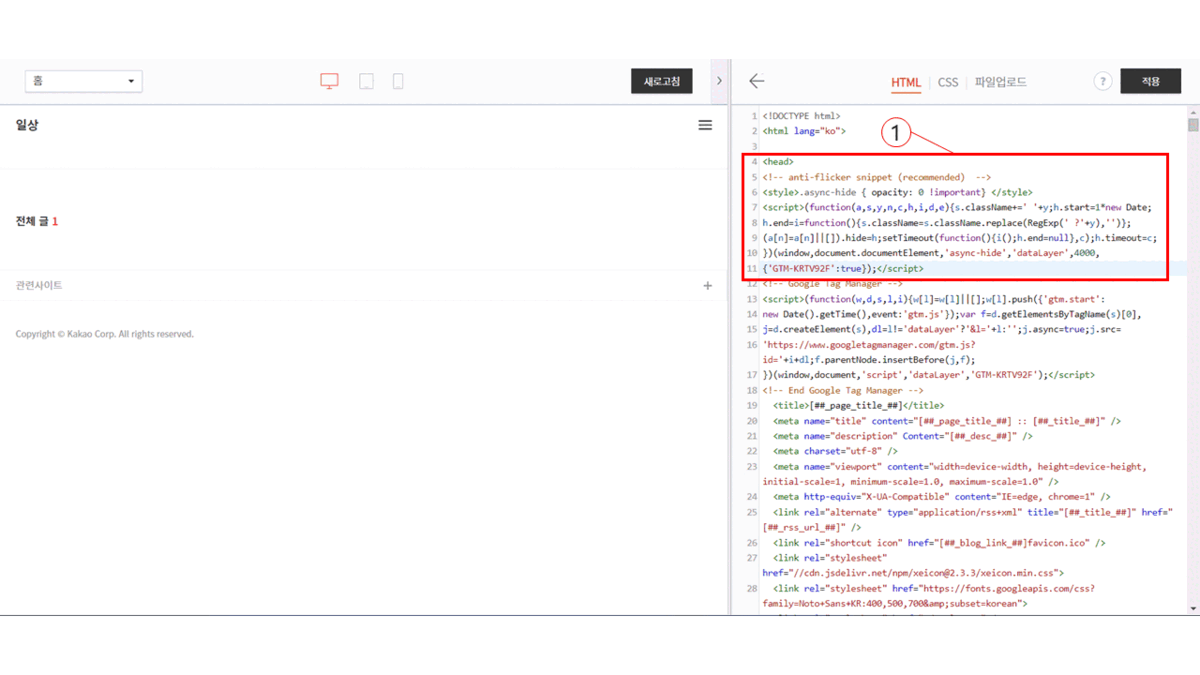Click the <!DOCTYPE html> code line

coord(801,116)
